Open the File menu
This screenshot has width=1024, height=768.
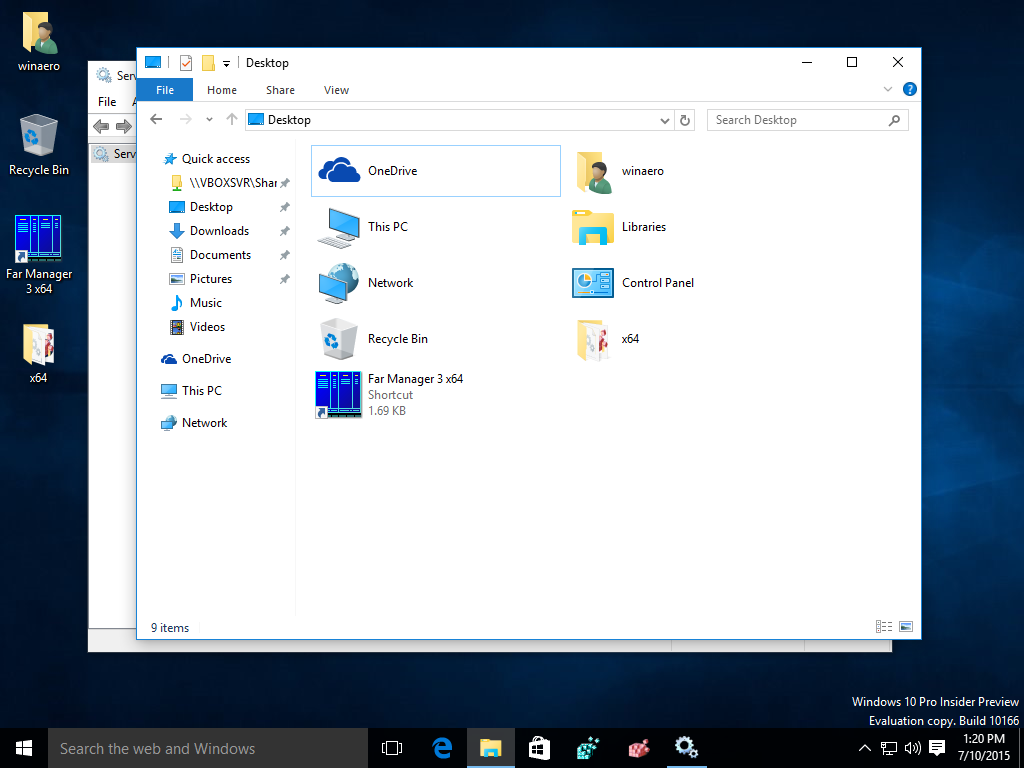tap(164, 90)
